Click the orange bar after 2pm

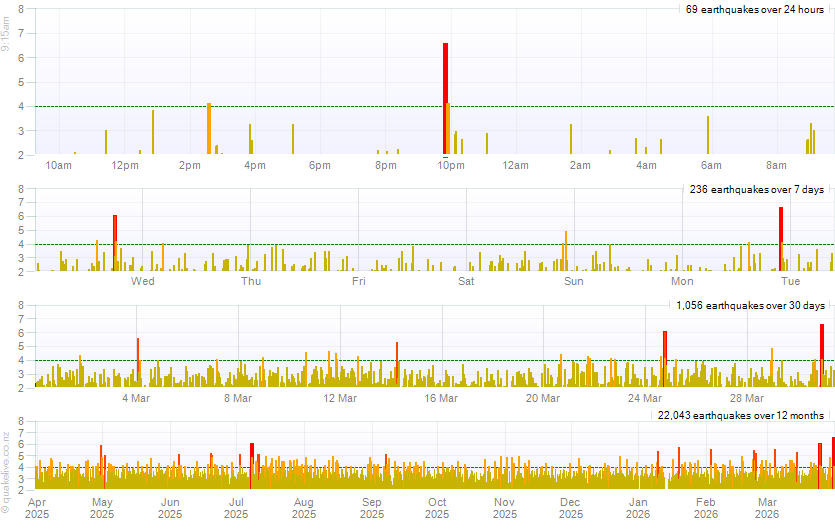(x=209, y=128)
